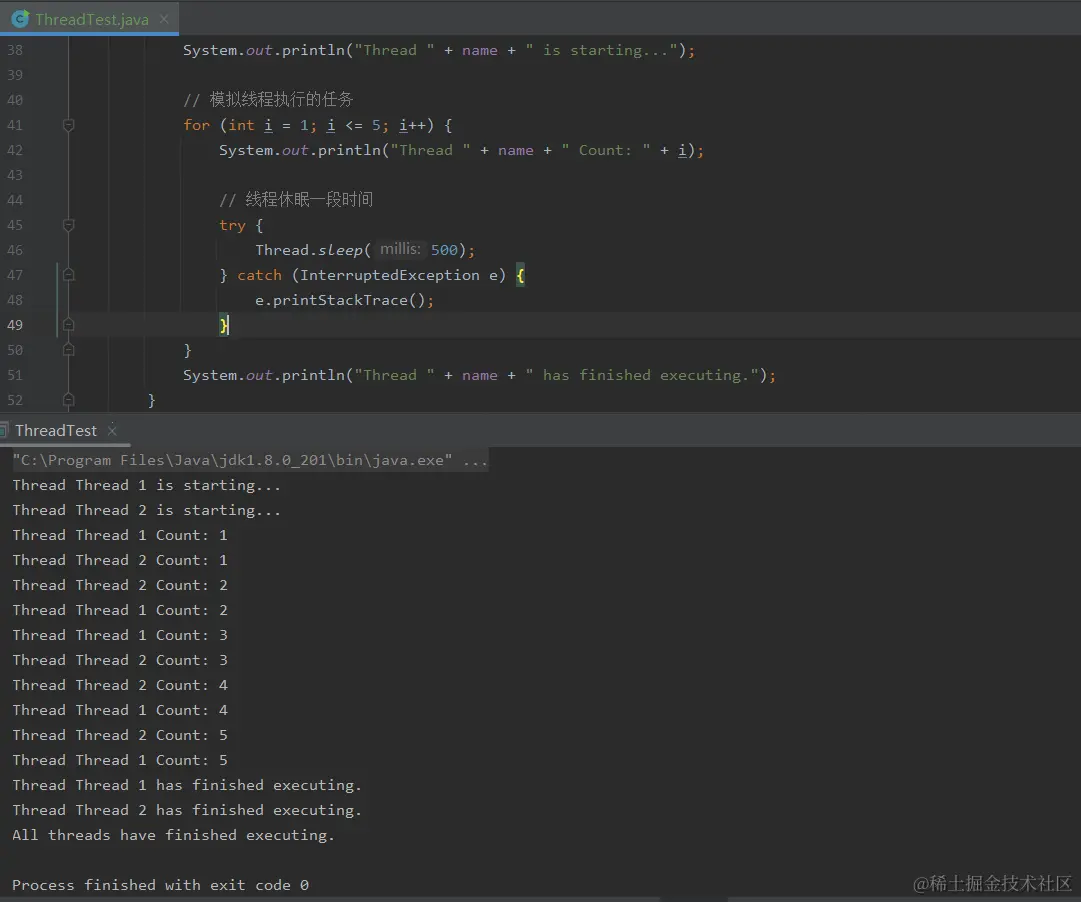Click line number 43 in the gutter

(15, 175)
